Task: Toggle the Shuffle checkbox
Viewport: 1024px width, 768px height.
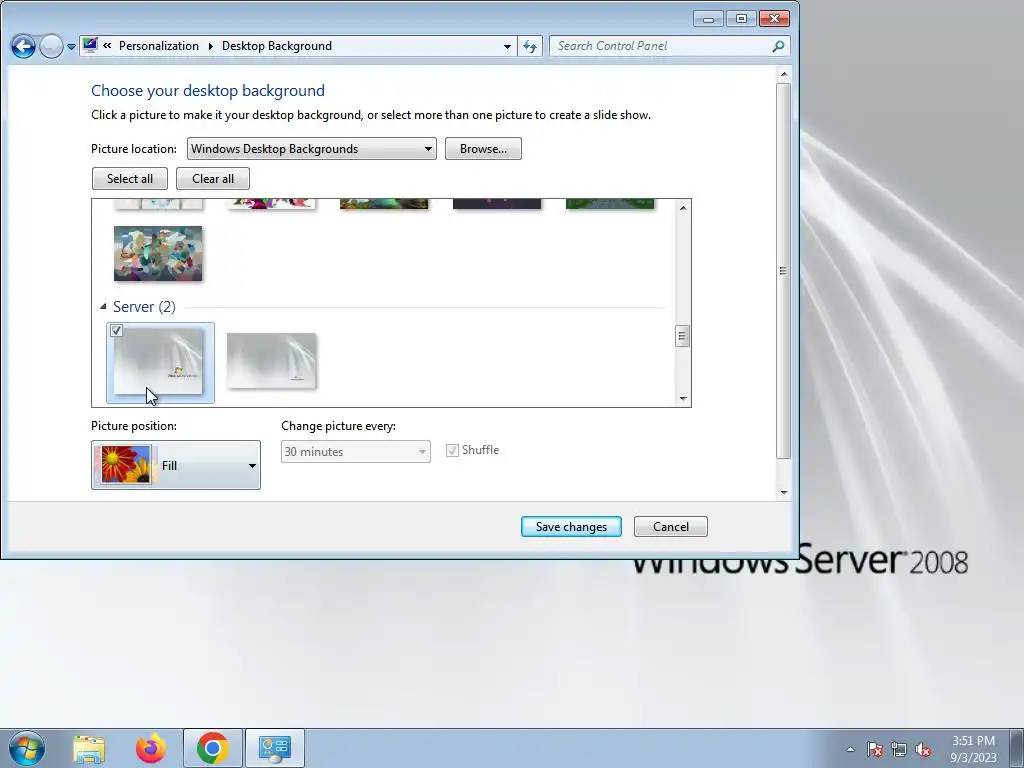Action: coord(452,451)
